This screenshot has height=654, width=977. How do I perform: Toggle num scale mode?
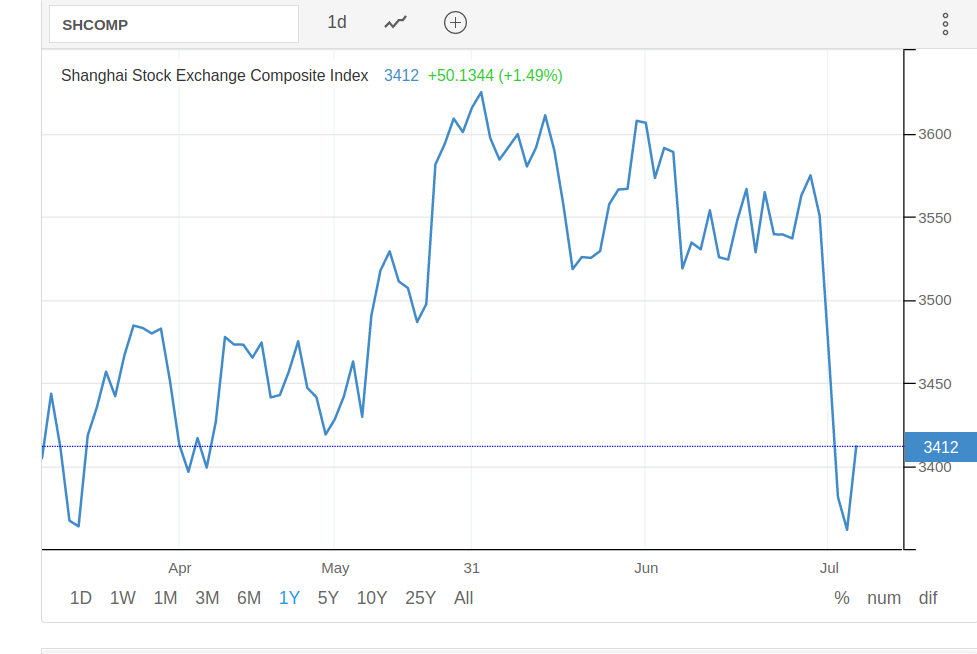884,598
